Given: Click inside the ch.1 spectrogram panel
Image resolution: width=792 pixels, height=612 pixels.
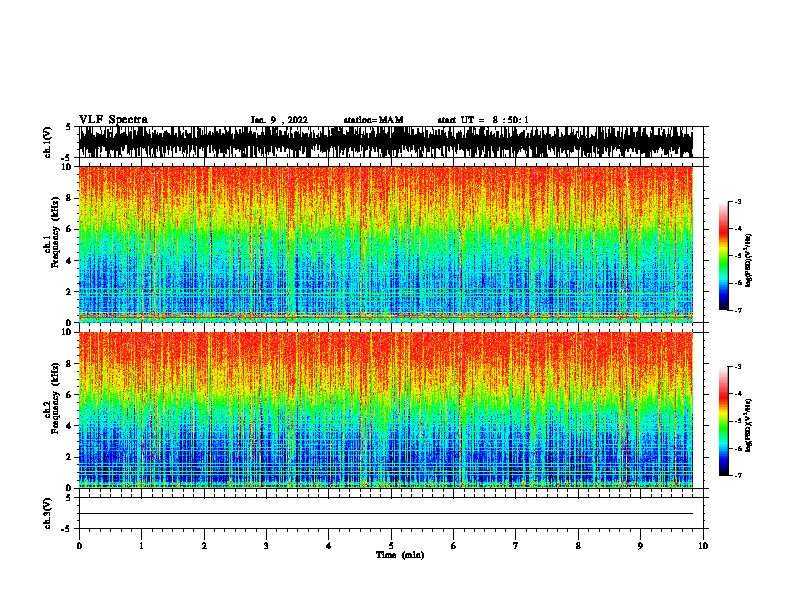Looking at the screenshot, I should click(385, 244).
